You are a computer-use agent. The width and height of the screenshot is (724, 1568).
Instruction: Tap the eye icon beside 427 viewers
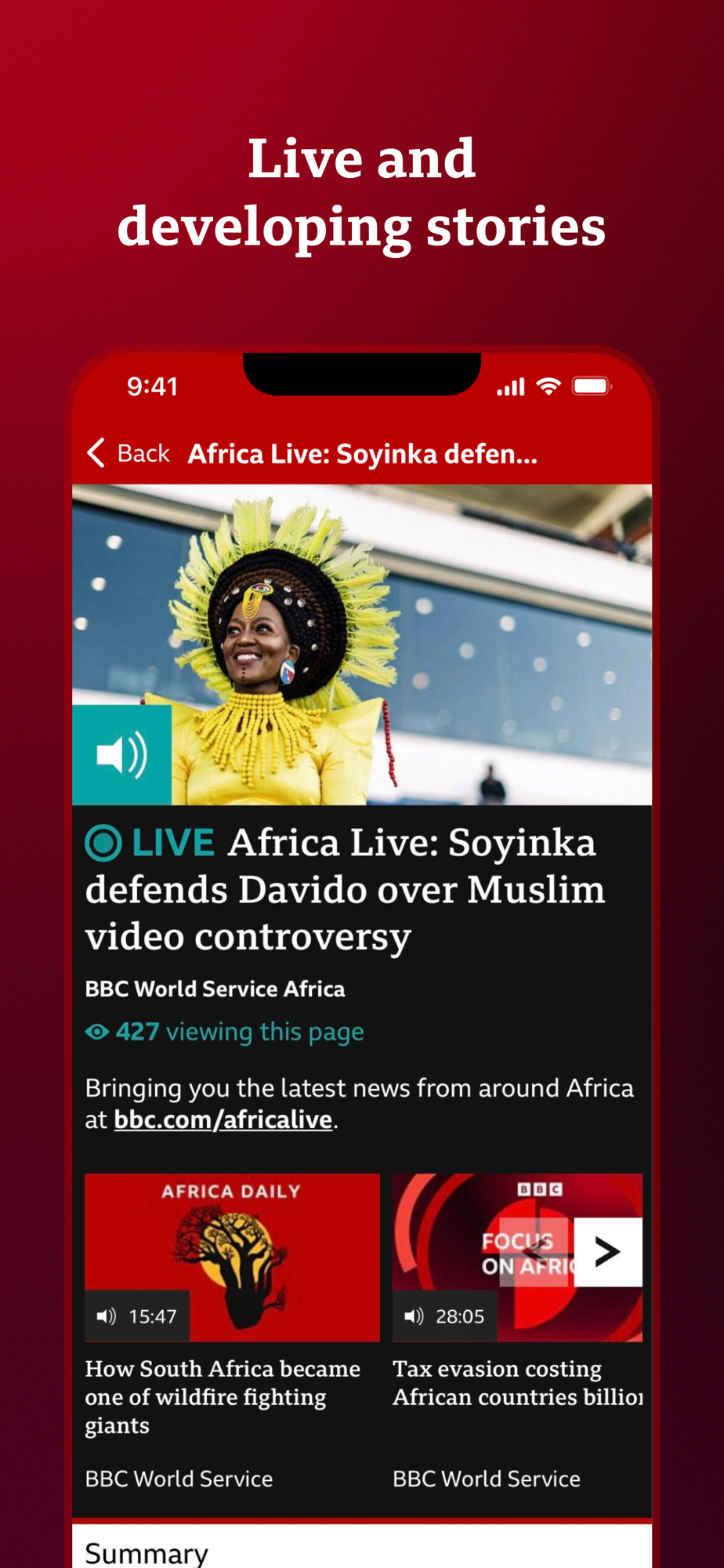[x=96, y=1032]
